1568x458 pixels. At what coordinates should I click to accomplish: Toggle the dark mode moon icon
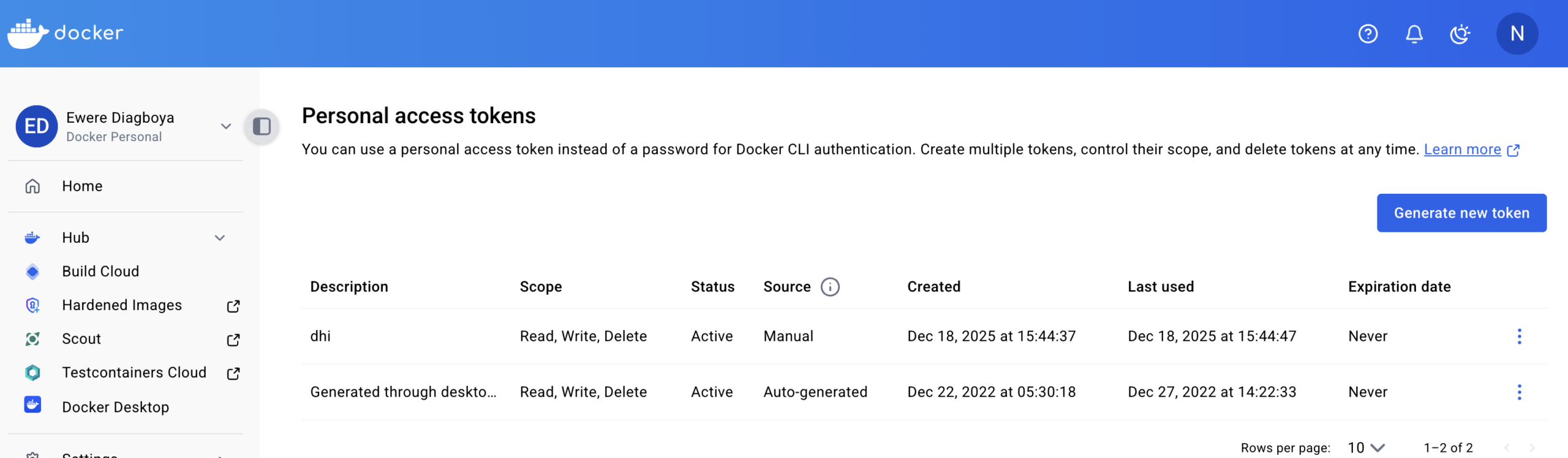pyautogui.click(x=1460, y=34)
